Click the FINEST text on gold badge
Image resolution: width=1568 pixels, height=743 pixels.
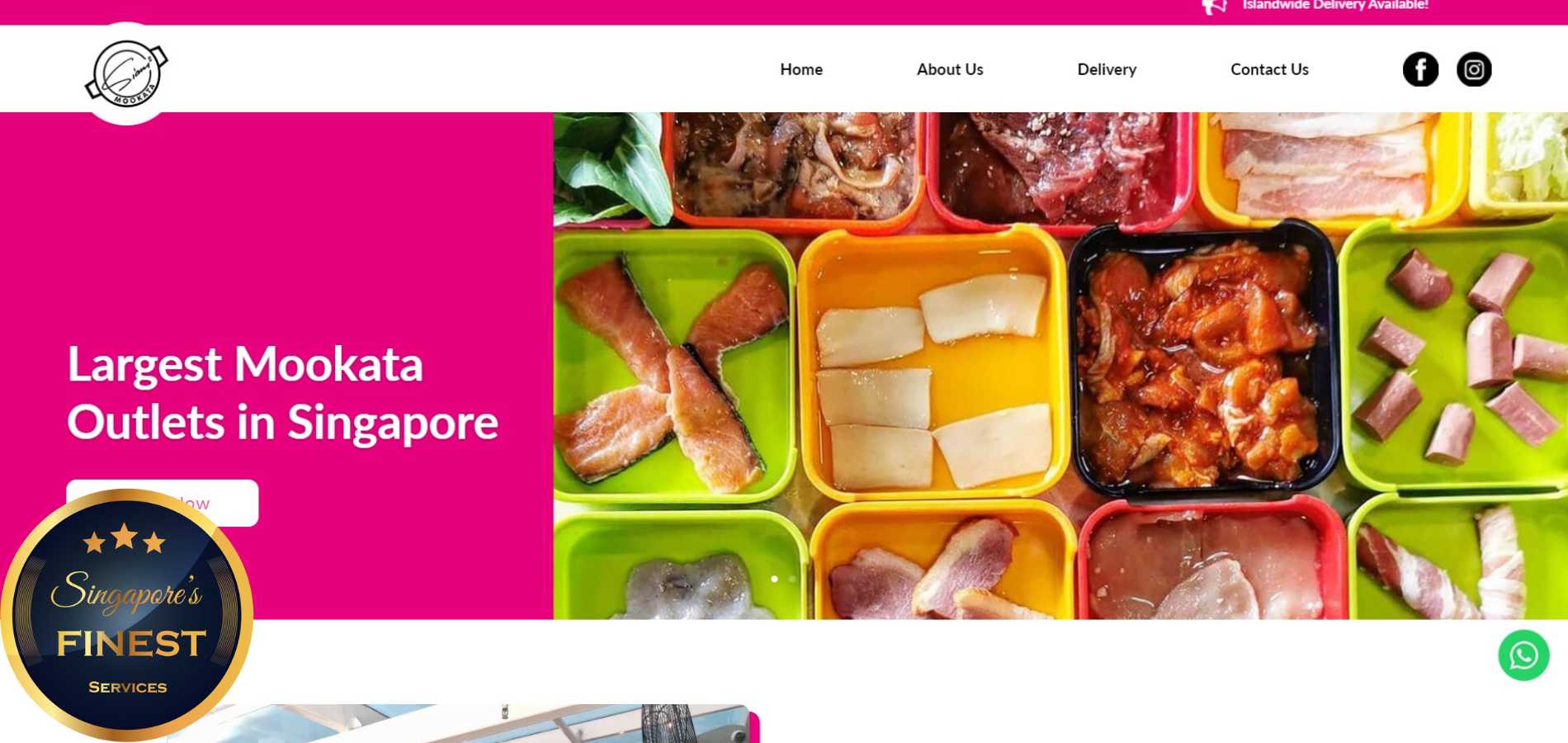point(131,643)
